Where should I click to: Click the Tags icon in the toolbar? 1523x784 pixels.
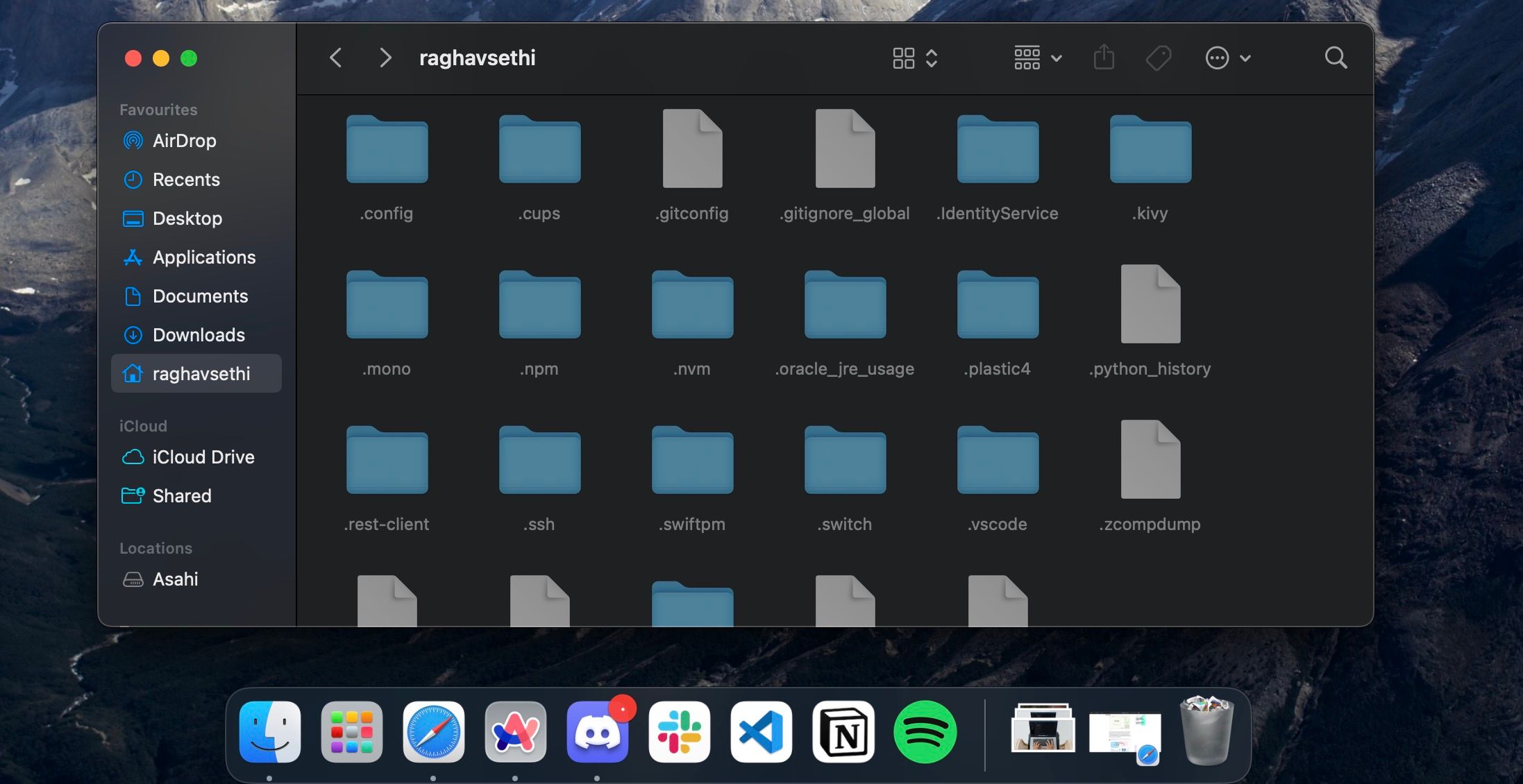pyautogui.click(x=1159, y=58)
